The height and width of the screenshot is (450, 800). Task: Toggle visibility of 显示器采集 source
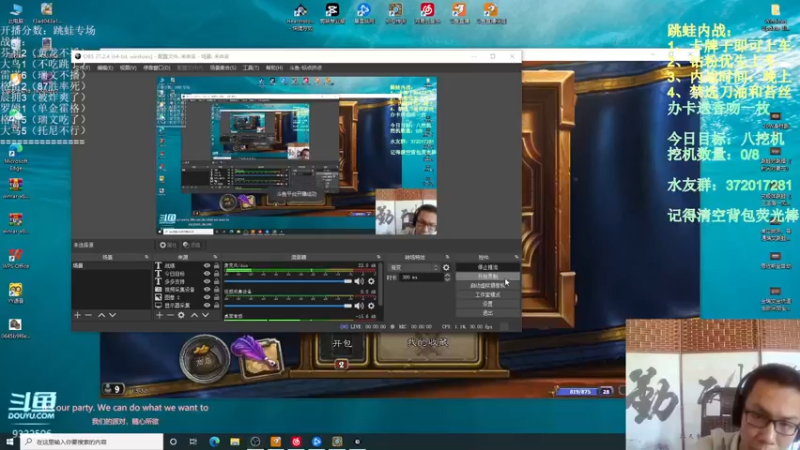[x=207, y=305]
